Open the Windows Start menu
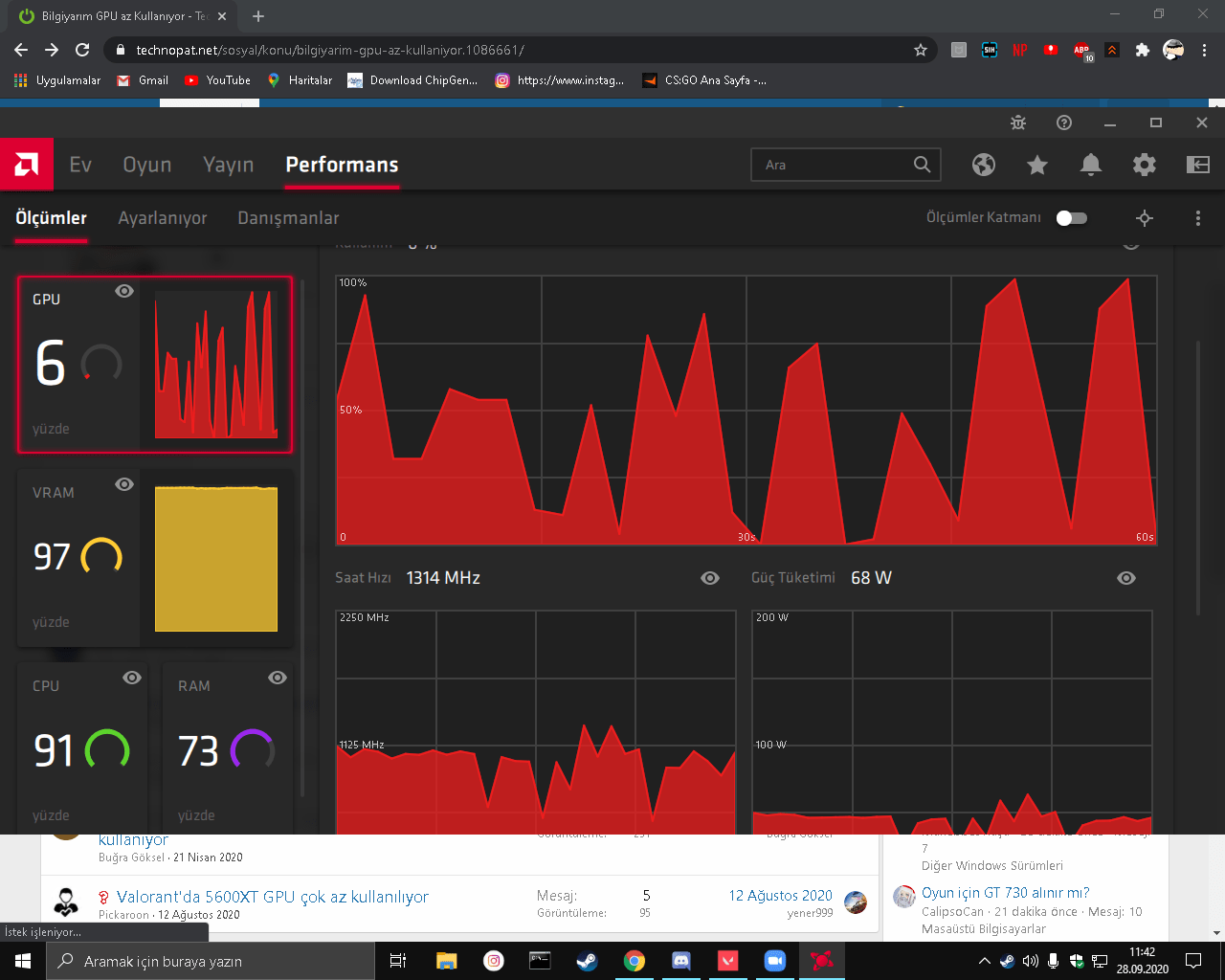This screenshot has height=980, width=1225. [23, 961]
